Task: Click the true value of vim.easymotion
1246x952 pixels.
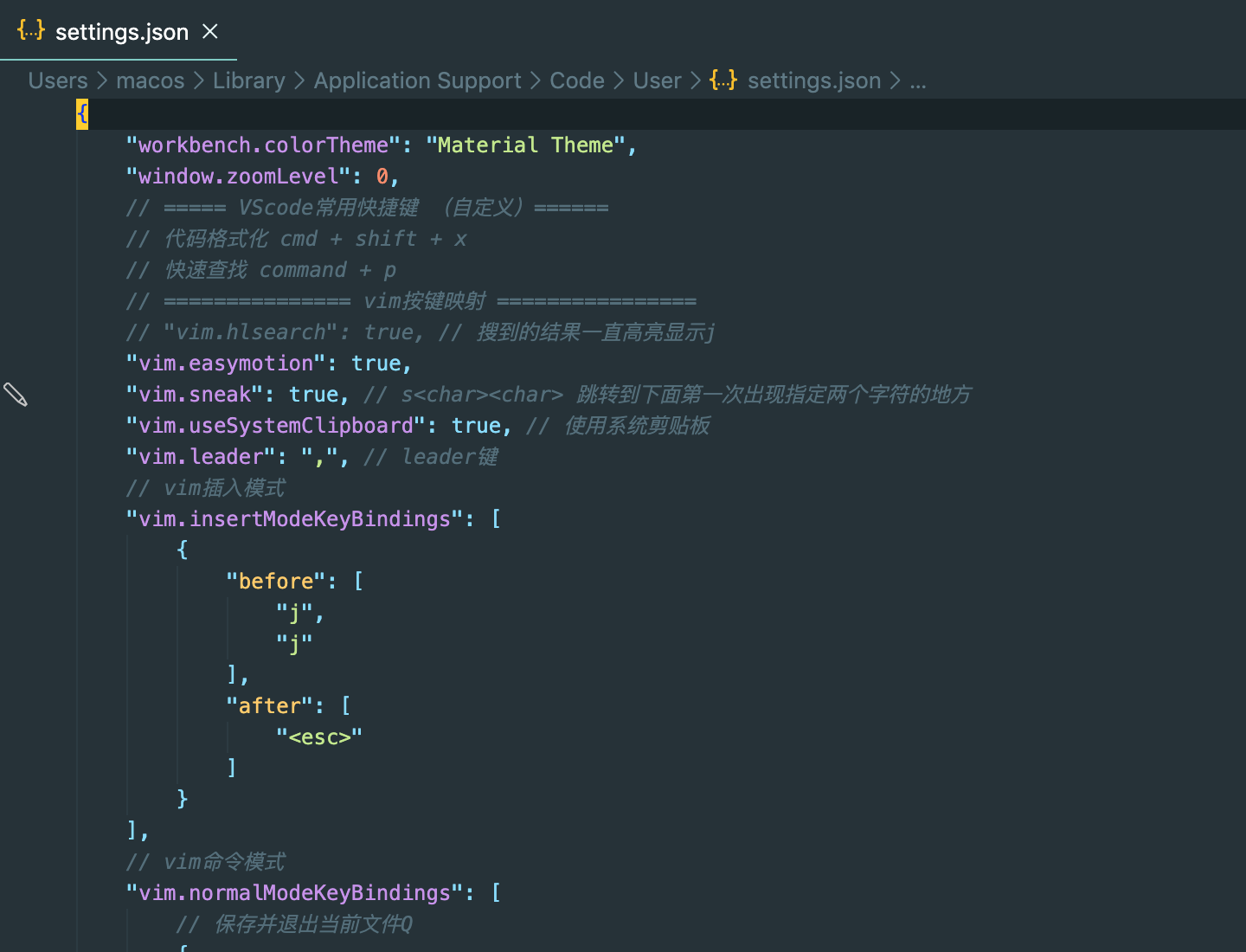Action: click(378, 363)
